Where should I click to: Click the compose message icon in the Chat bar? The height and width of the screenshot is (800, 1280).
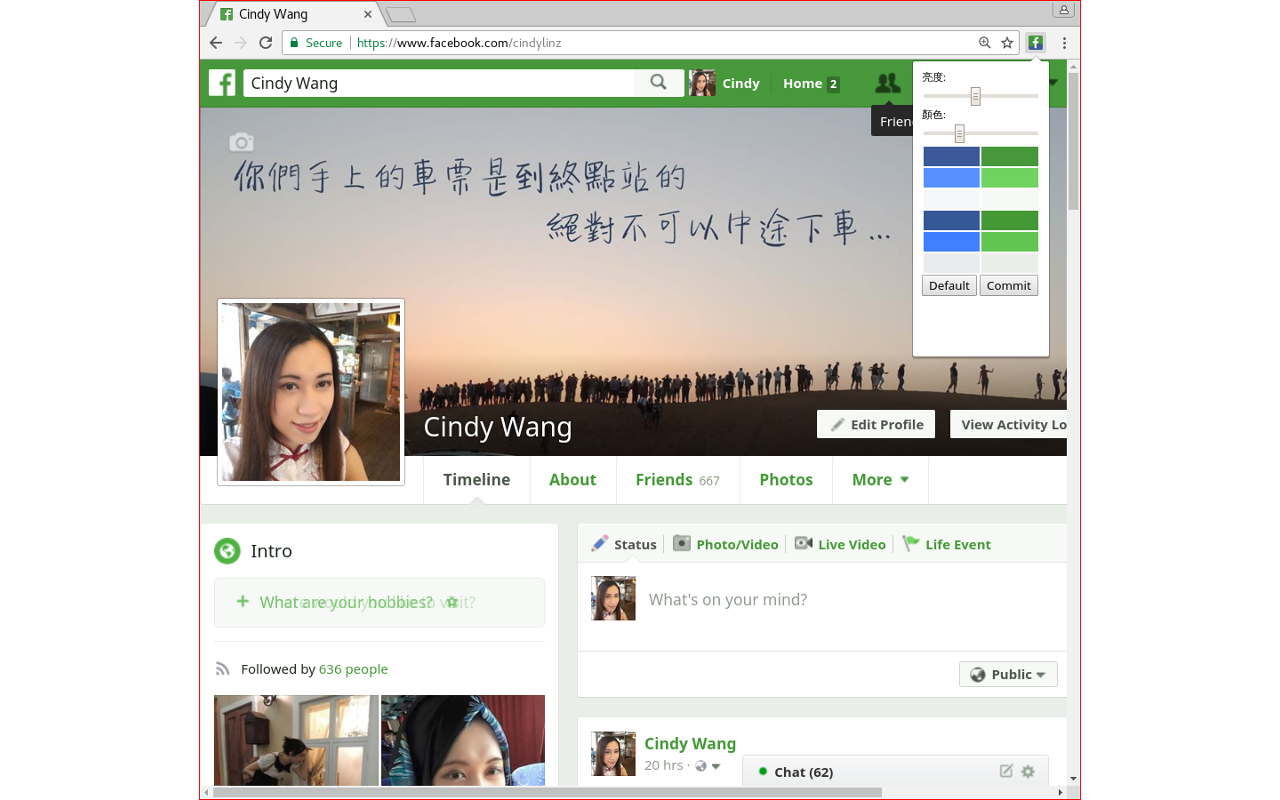pos(1006,771)
